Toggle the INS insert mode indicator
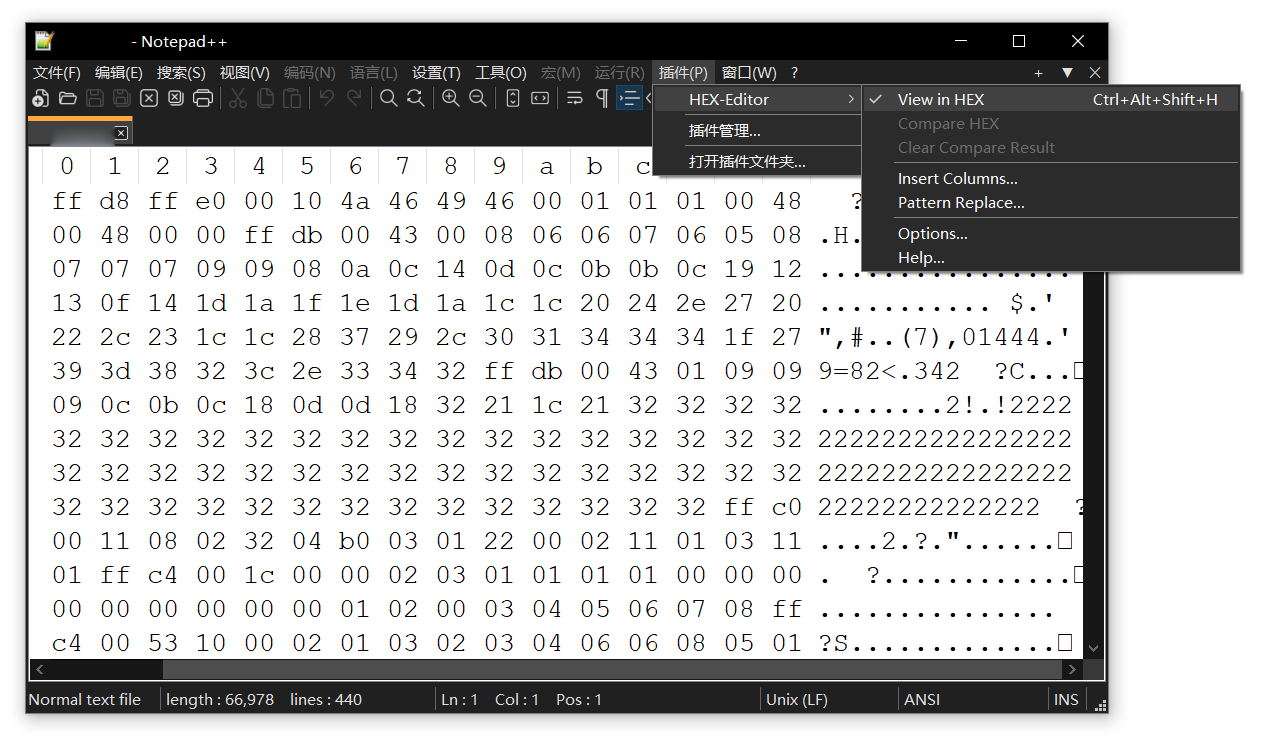This screenshot has height=737, width=1261. (1066, 699)
